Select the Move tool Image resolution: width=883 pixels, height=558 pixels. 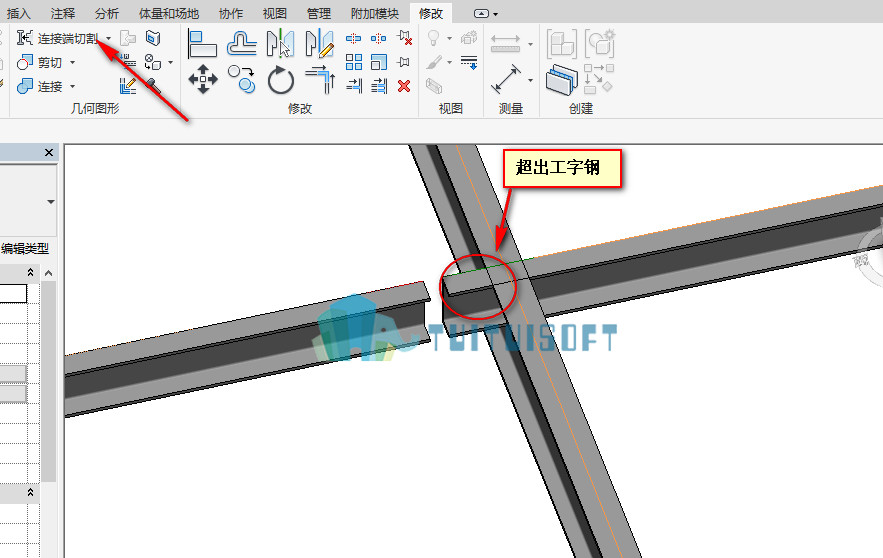click(203, 79)
